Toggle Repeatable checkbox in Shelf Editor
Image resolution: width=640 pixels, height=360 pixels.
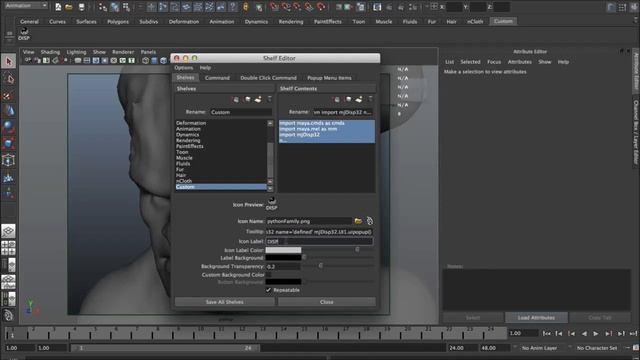click(x=268, y=290)
